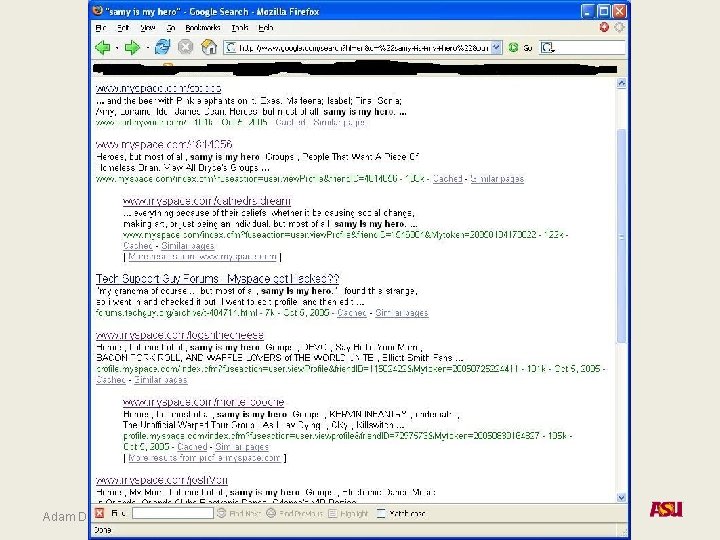Click the Find Previous icon button
This screenshot has height=540, width=720.
click(271, 513)
